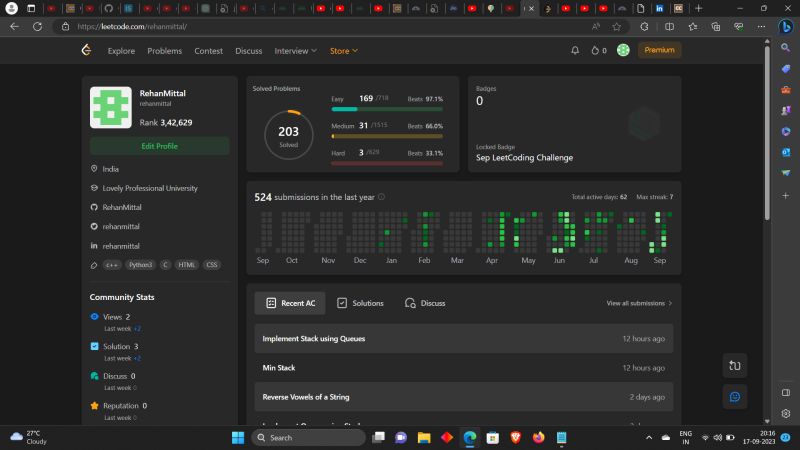Add page to favorites star icon

pyautogui.click(x=617, y=27)
